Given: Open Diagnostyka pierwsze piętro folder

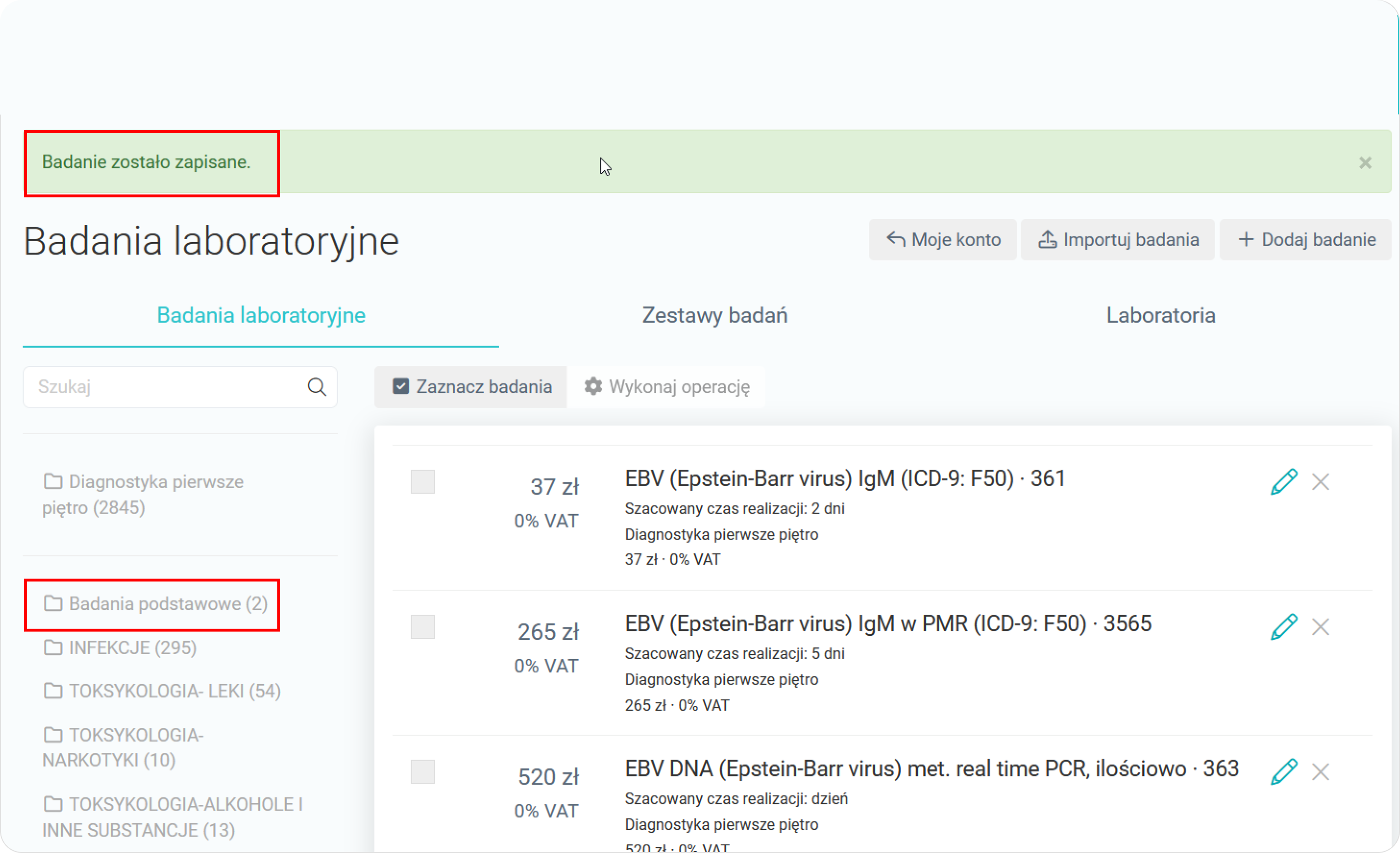Looking at the screenshot, I should pyautogui.click(x=143, y=494).
